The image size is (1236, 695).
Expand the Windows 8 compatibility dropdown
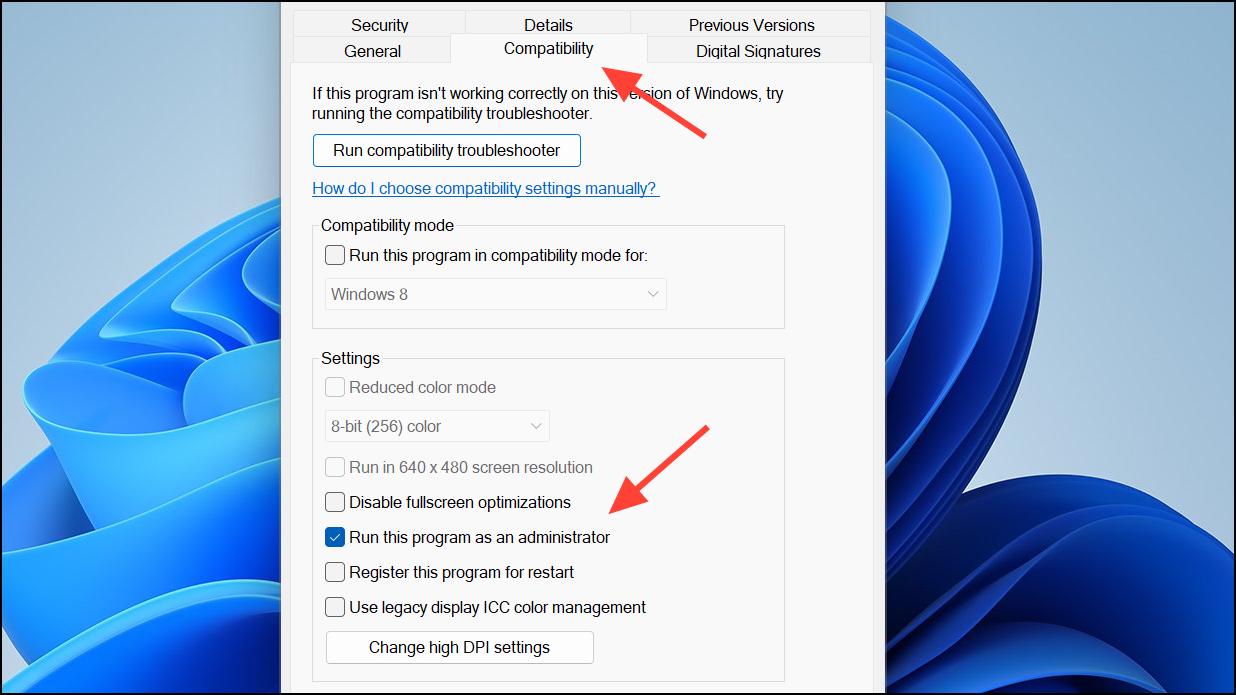coord(496,294)
